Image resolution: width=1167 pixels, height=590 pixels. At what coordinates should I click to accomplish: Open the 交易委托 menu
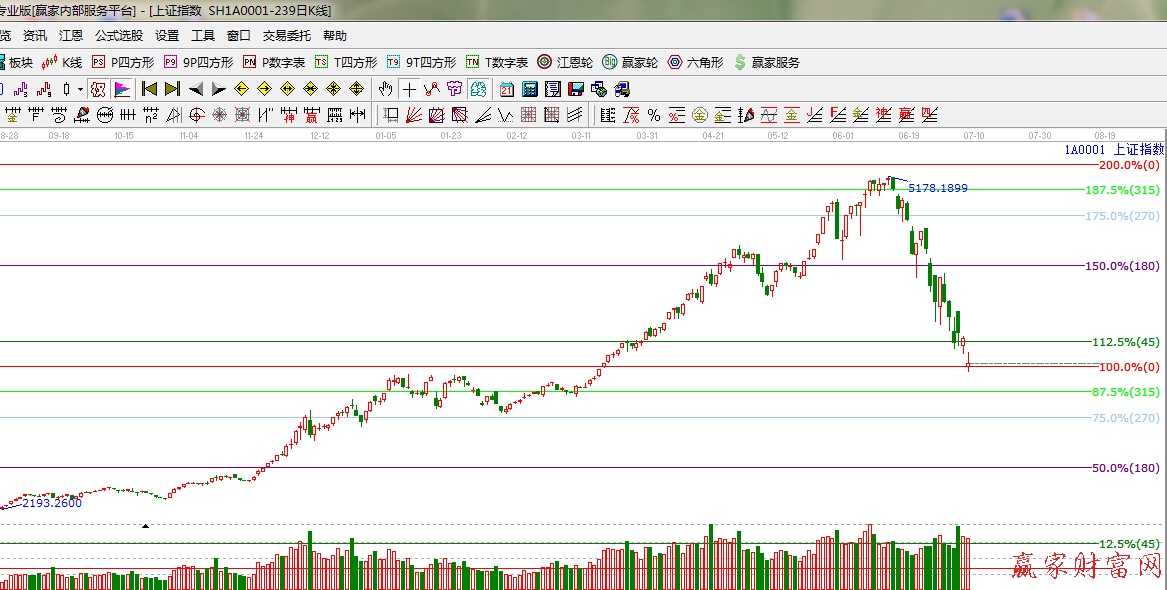pyautogui.click(x=287, y=35)
